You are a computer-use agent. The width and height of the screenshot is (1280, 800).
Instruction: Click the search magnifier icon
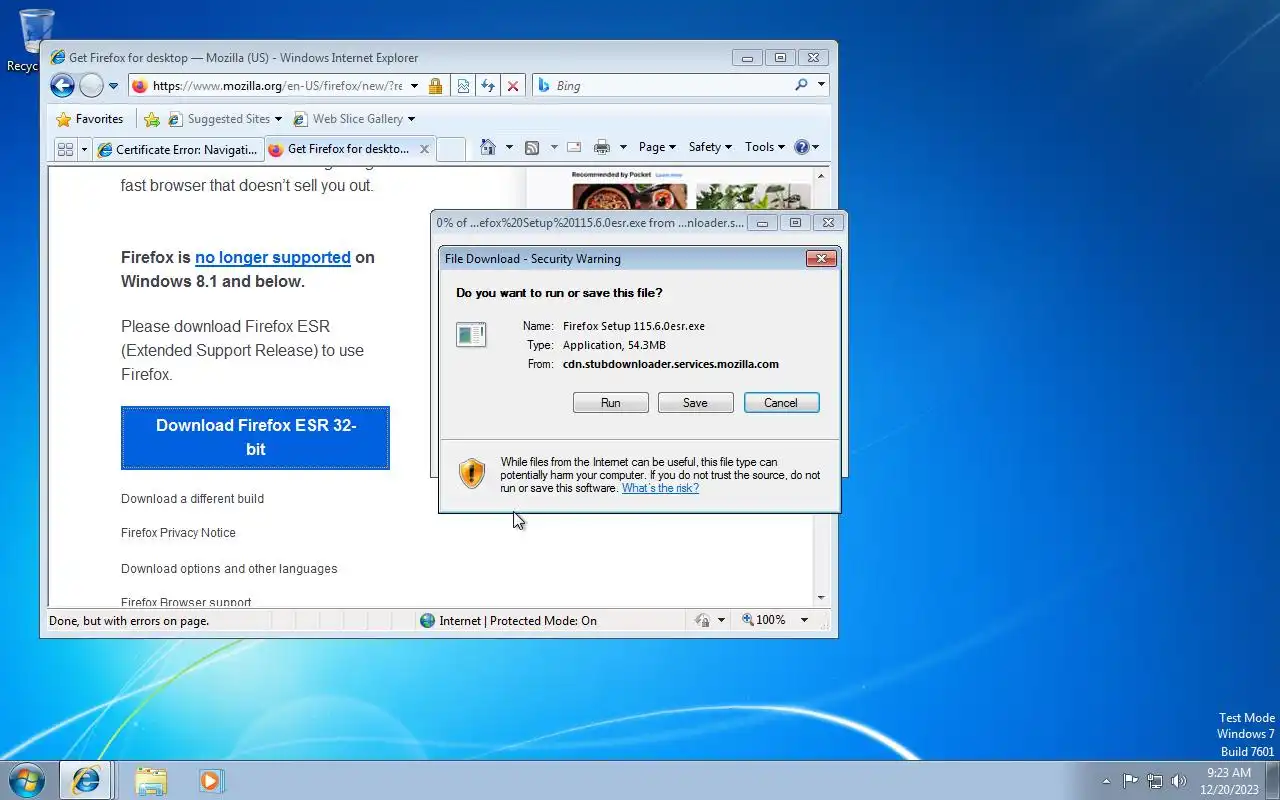[801, 85]
